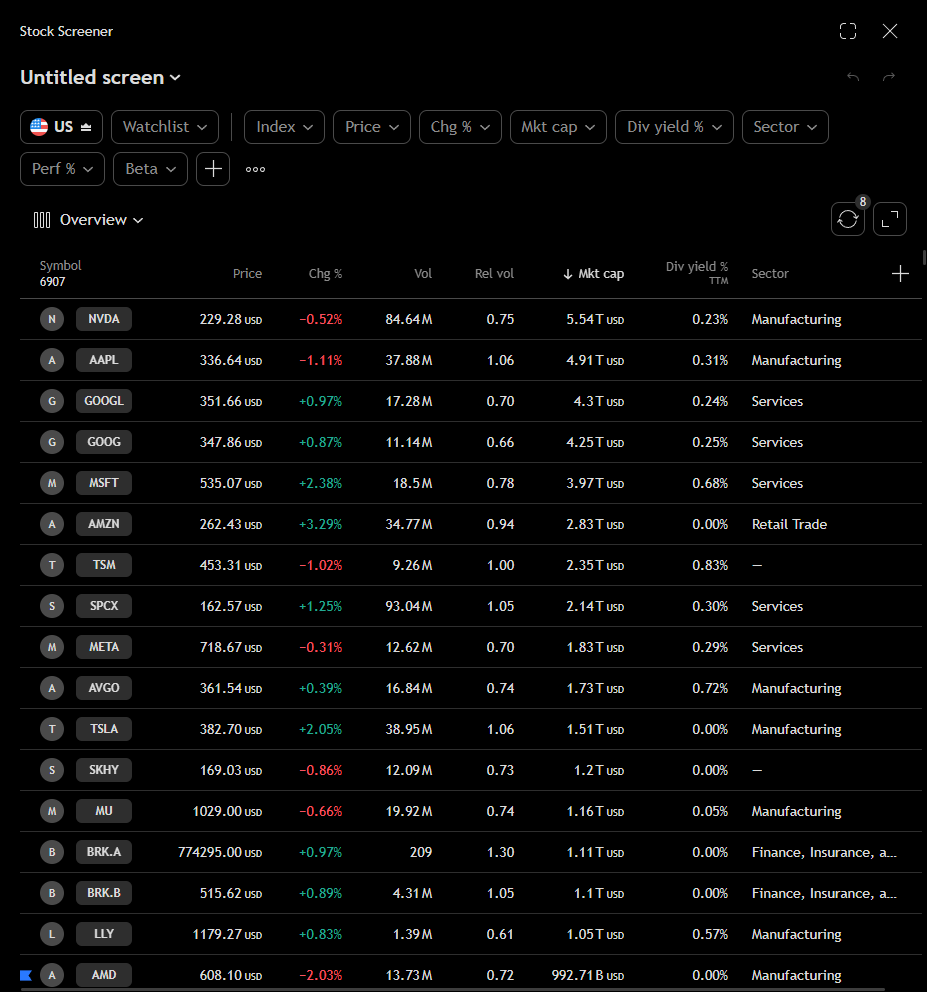
Task: Open the Watchlist filter dropdown
Action: [165, 127]
